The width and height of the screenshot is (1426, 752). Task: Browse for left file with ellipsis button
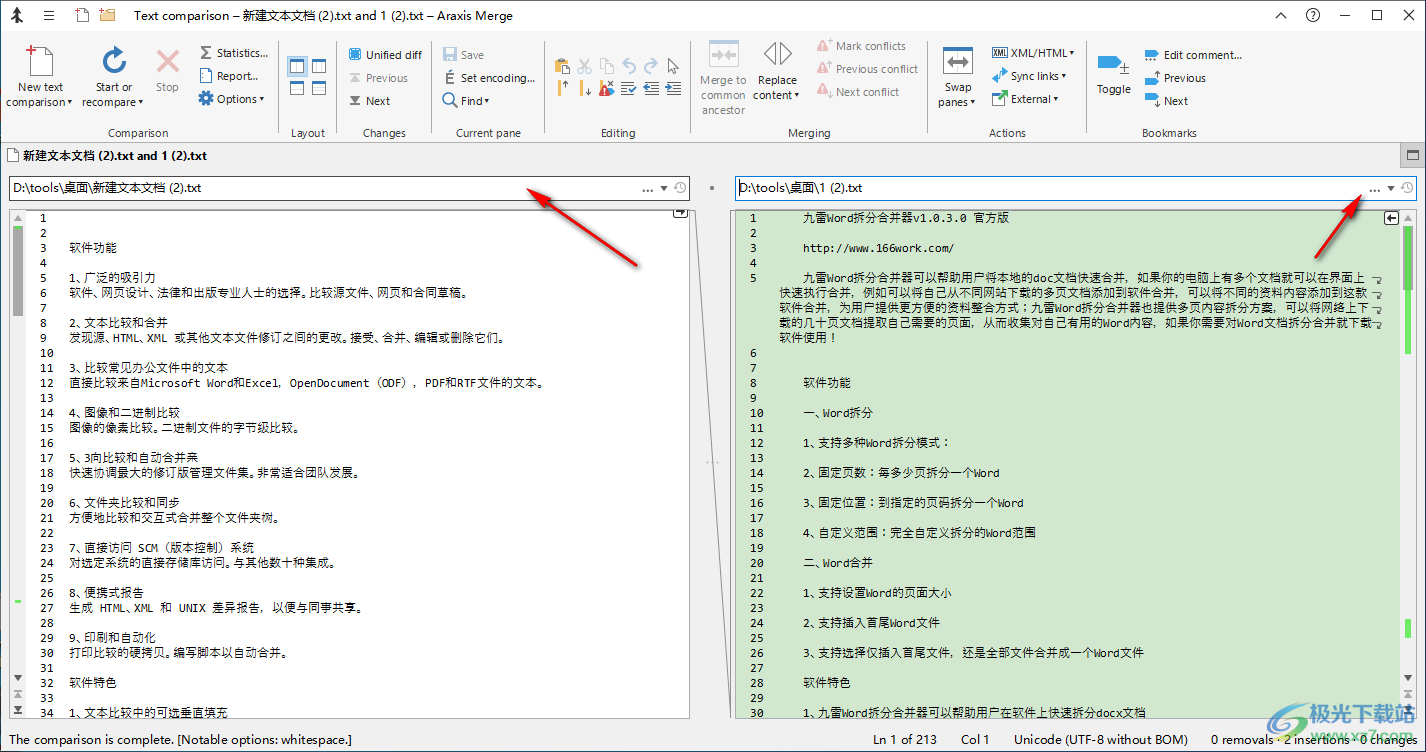[x=648, y=188]
